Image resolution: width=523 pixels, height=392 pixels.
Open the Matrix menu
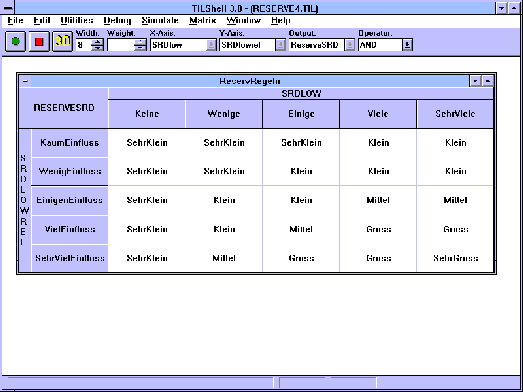[x=203, y=20]
